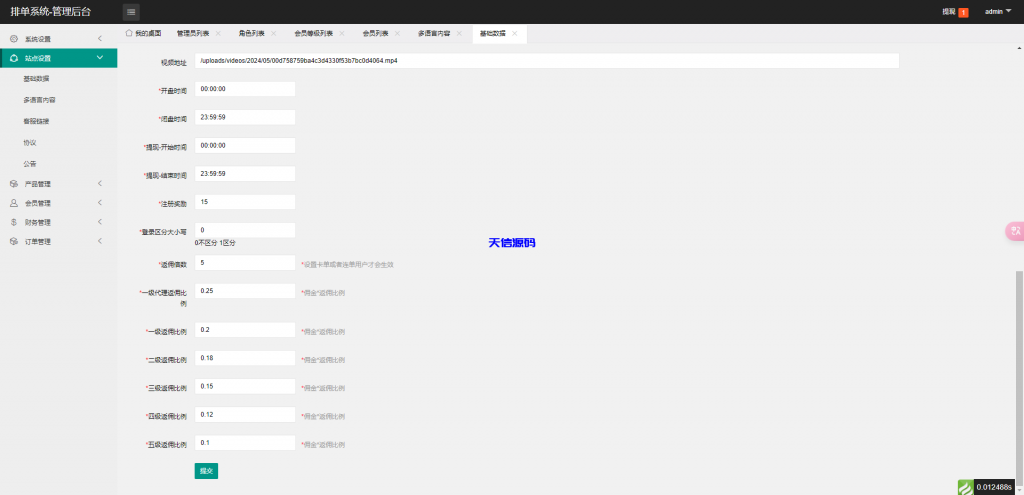
Task: Expand the 产品管理 menu chevron
Action: coord(100,184)
